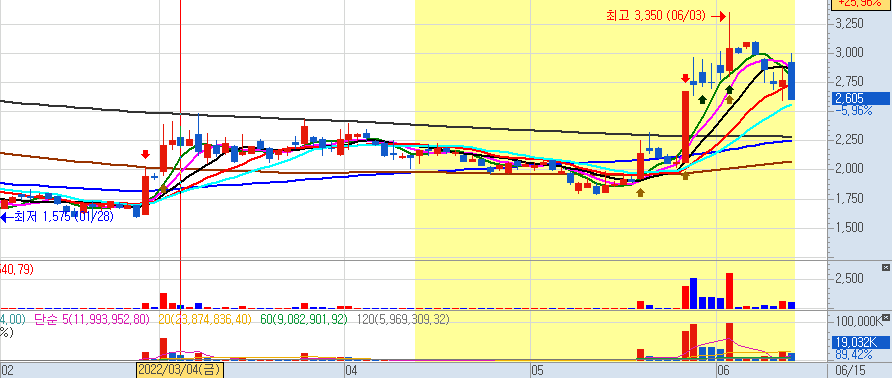Image resolution: width=892 pixels, height=378 pixels.
Task: Click the tall red late-May surge candle
Action: pos(685,128)
